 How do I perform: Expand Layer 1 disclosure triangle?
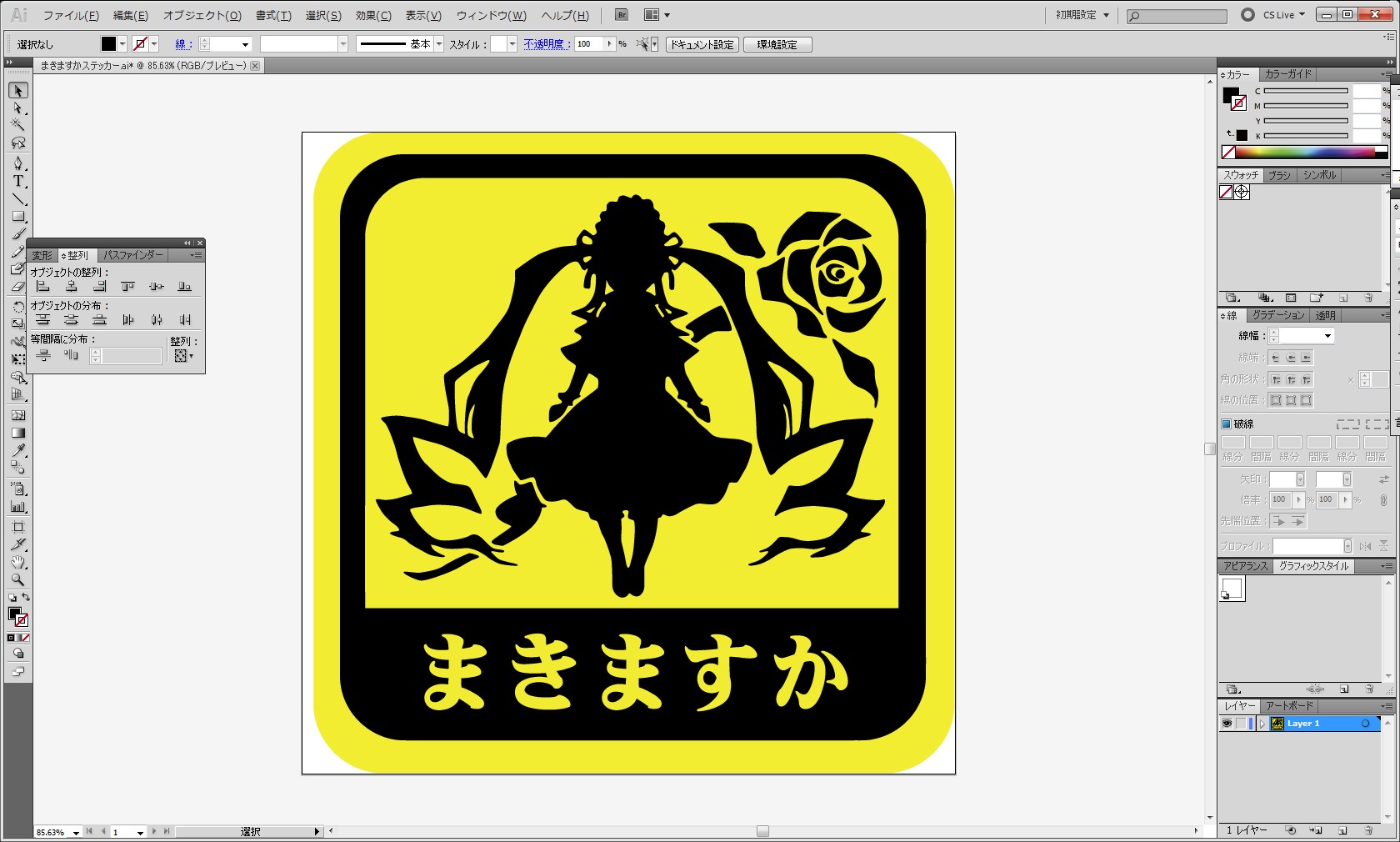(1262, 724)
